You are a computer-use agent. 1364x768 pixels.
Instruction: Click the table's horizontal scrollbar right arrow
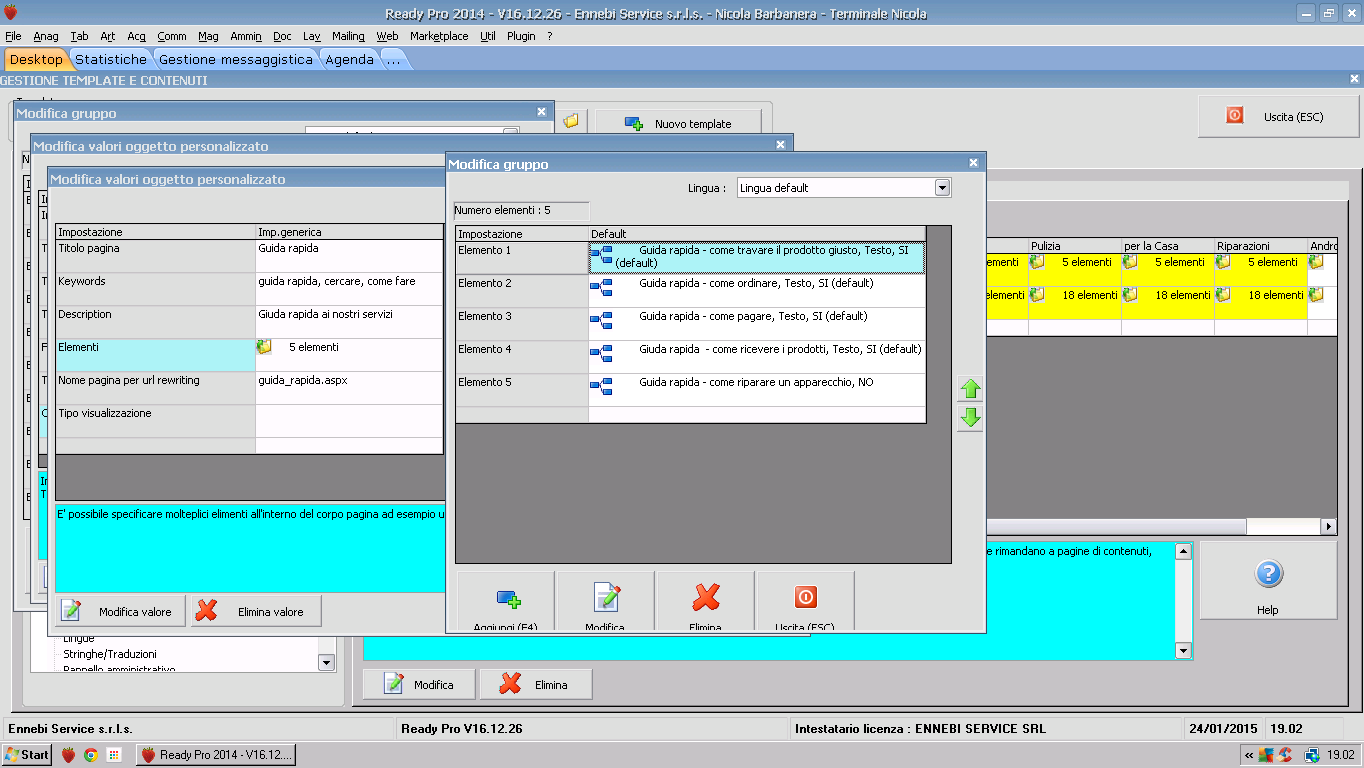(x=1329, y=526)
